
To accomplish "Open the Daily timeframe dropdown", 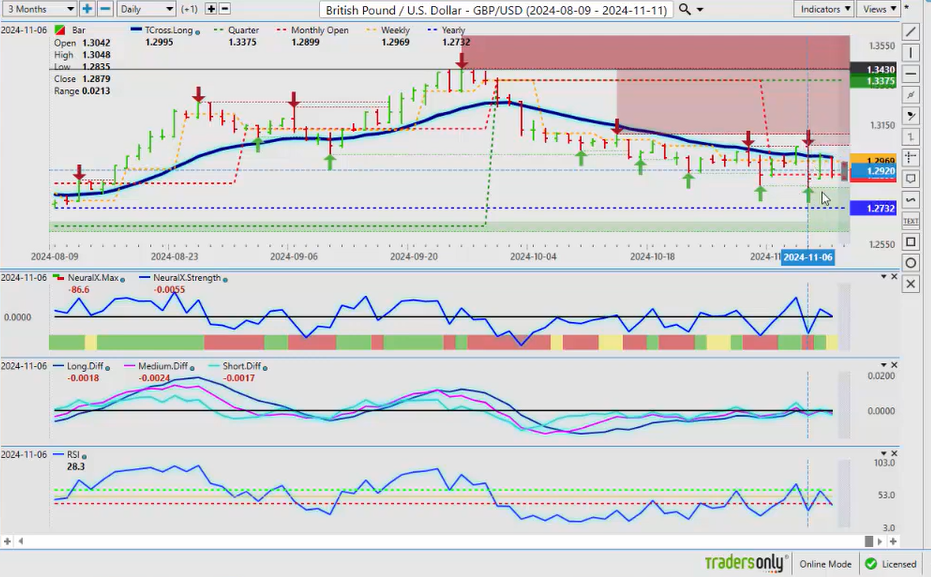I will [145, 9].
